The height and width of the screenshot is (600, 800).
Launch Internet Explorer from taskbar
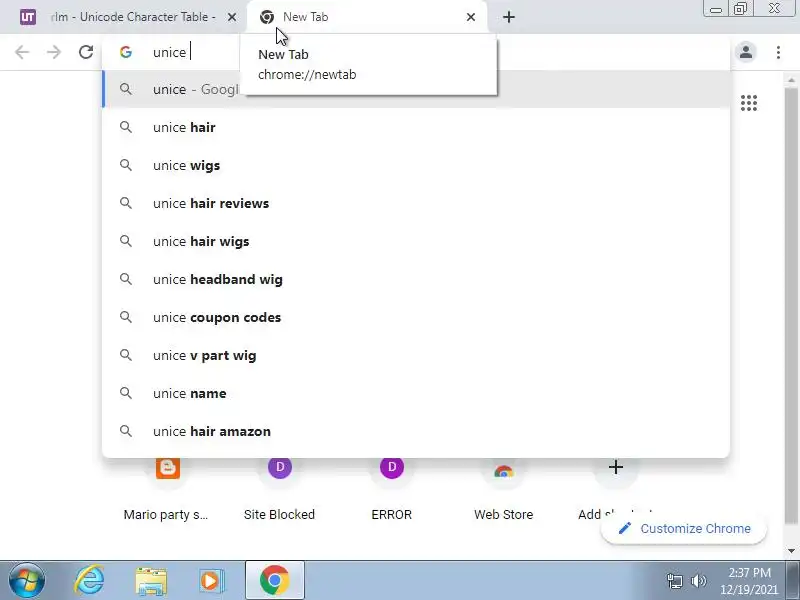(x=89, y=581)
